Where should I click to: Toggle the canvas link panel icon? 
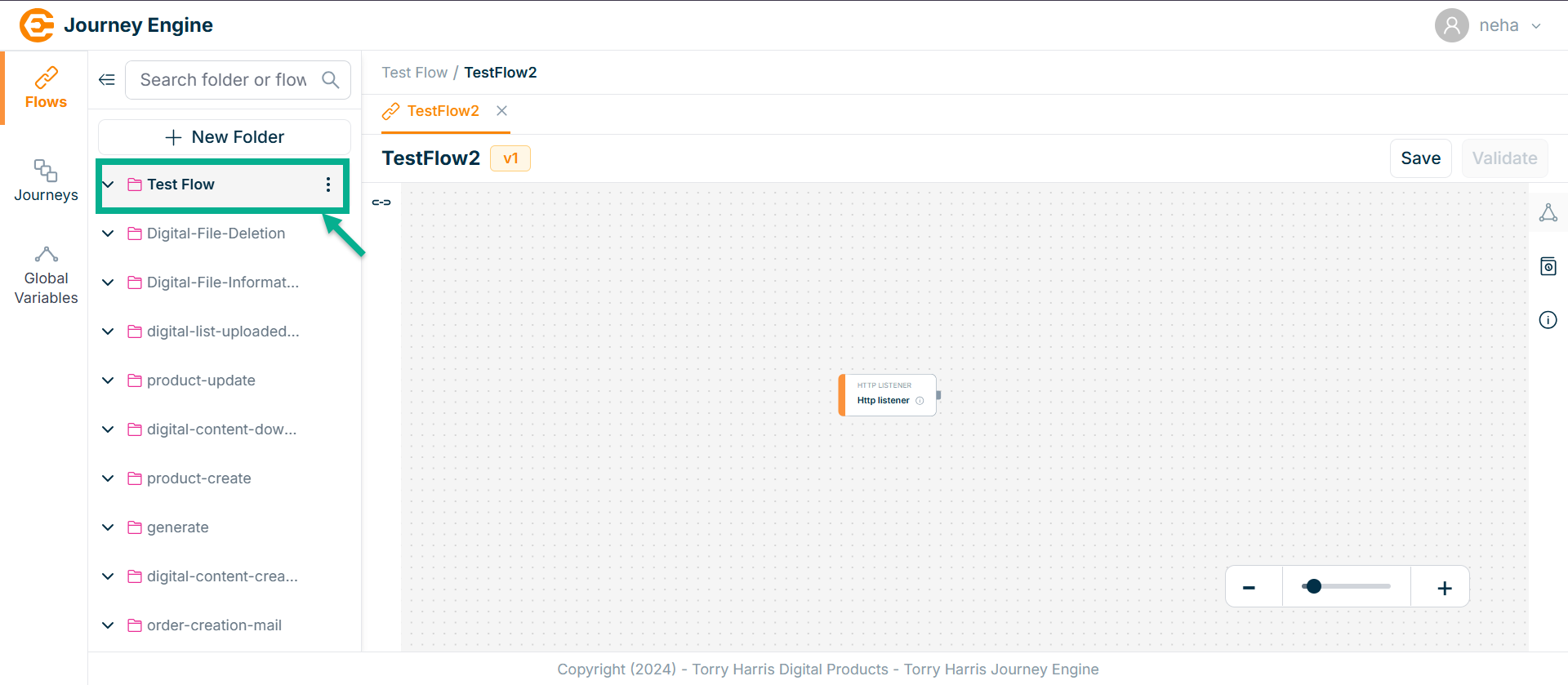[x=381, y=202]
